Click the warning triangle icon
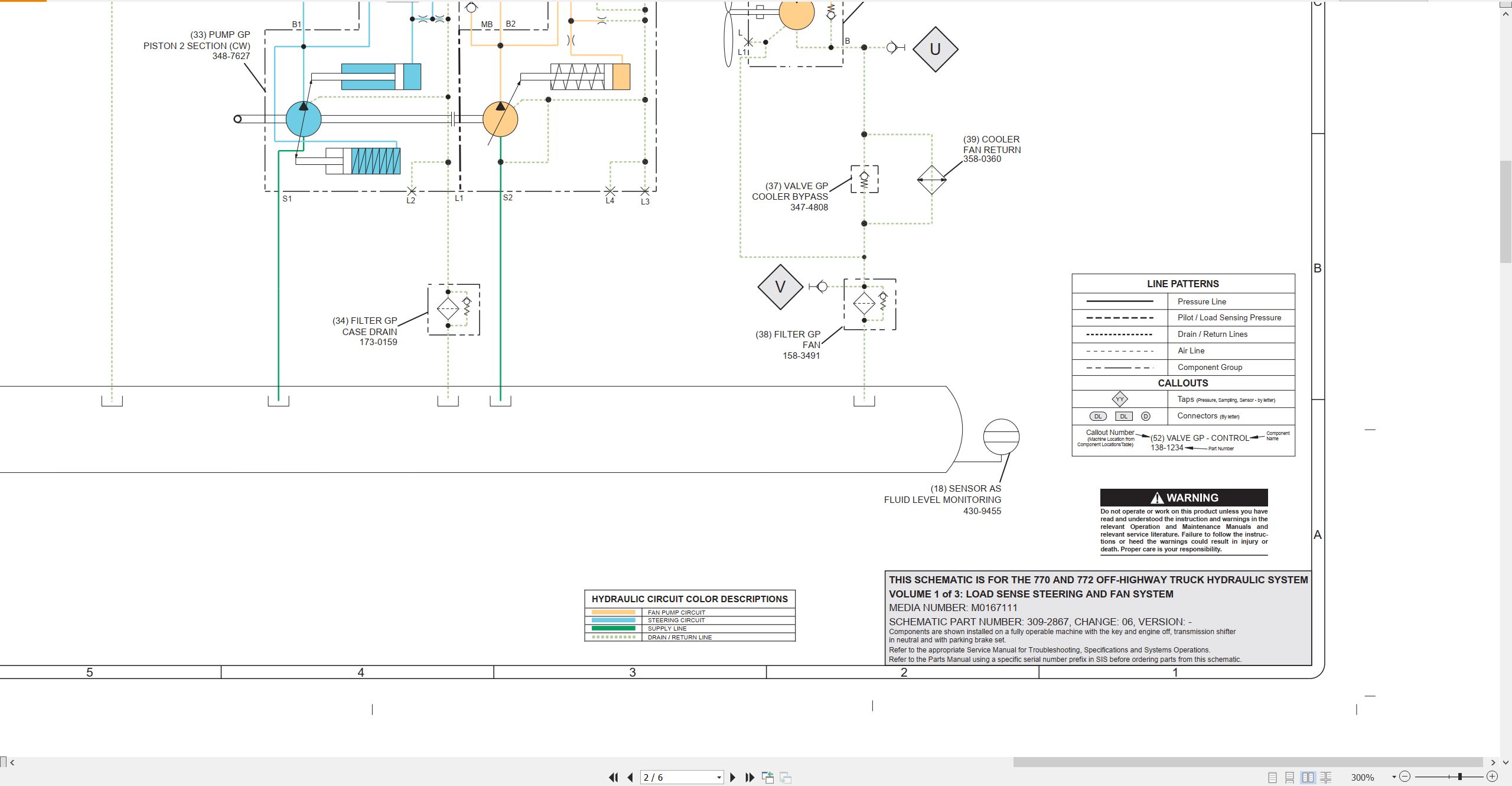1512x786 pixels. [x=1157, y=498]
